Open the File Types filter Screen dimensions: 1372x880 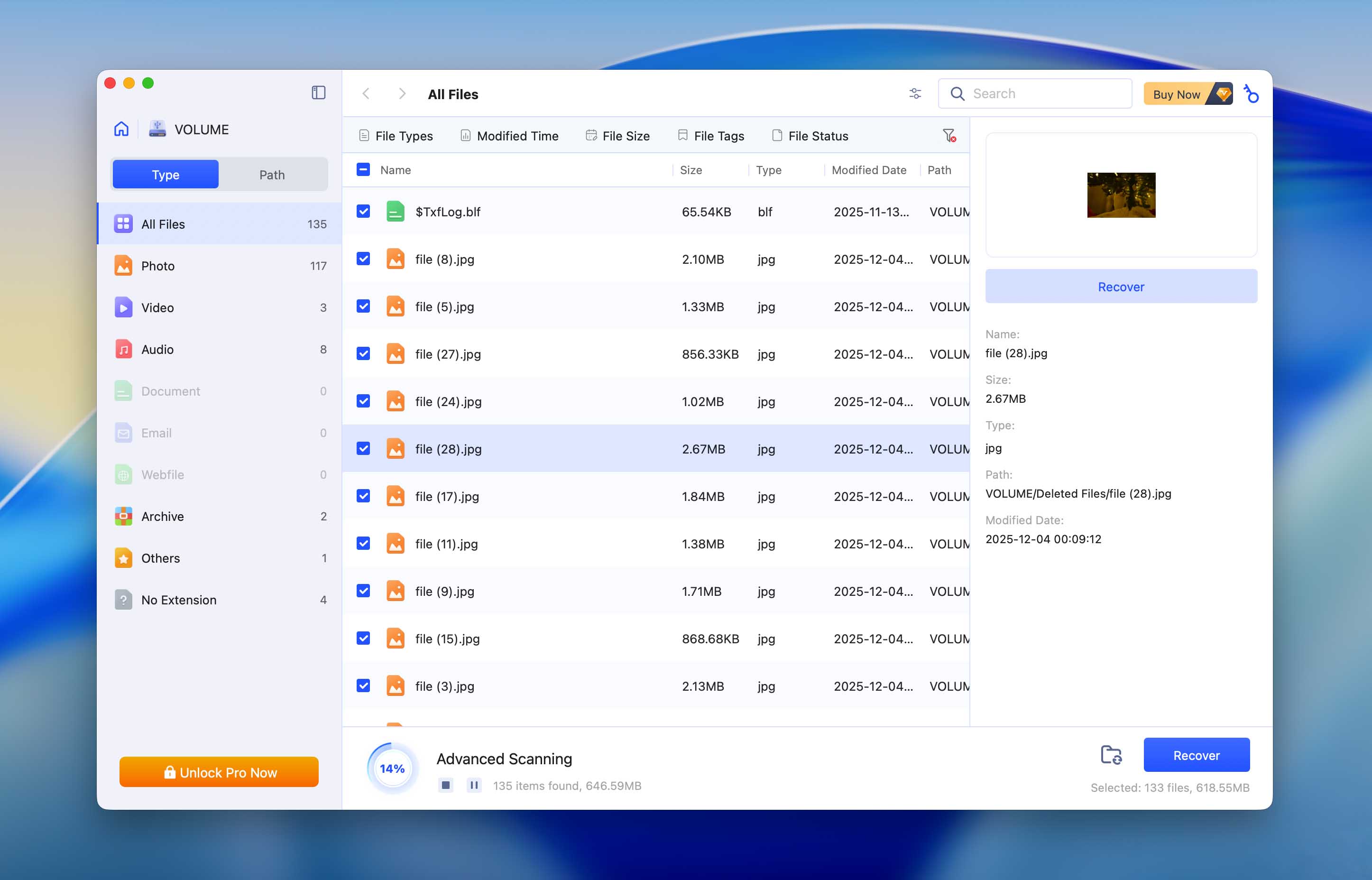click(x=395, y=135)
